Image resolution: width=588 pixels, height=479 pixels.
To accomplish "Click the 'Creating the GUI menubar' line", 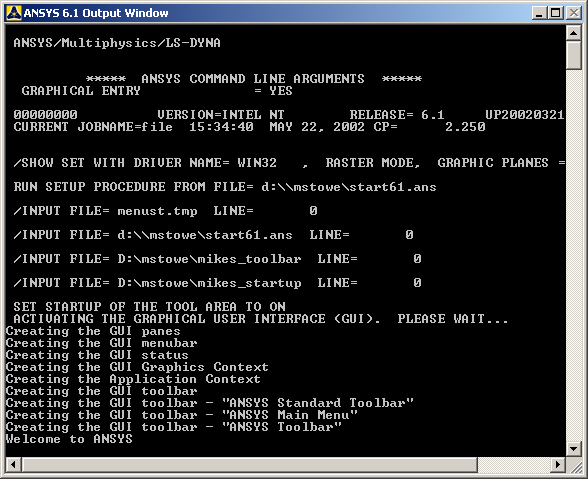I will [101, 343].
